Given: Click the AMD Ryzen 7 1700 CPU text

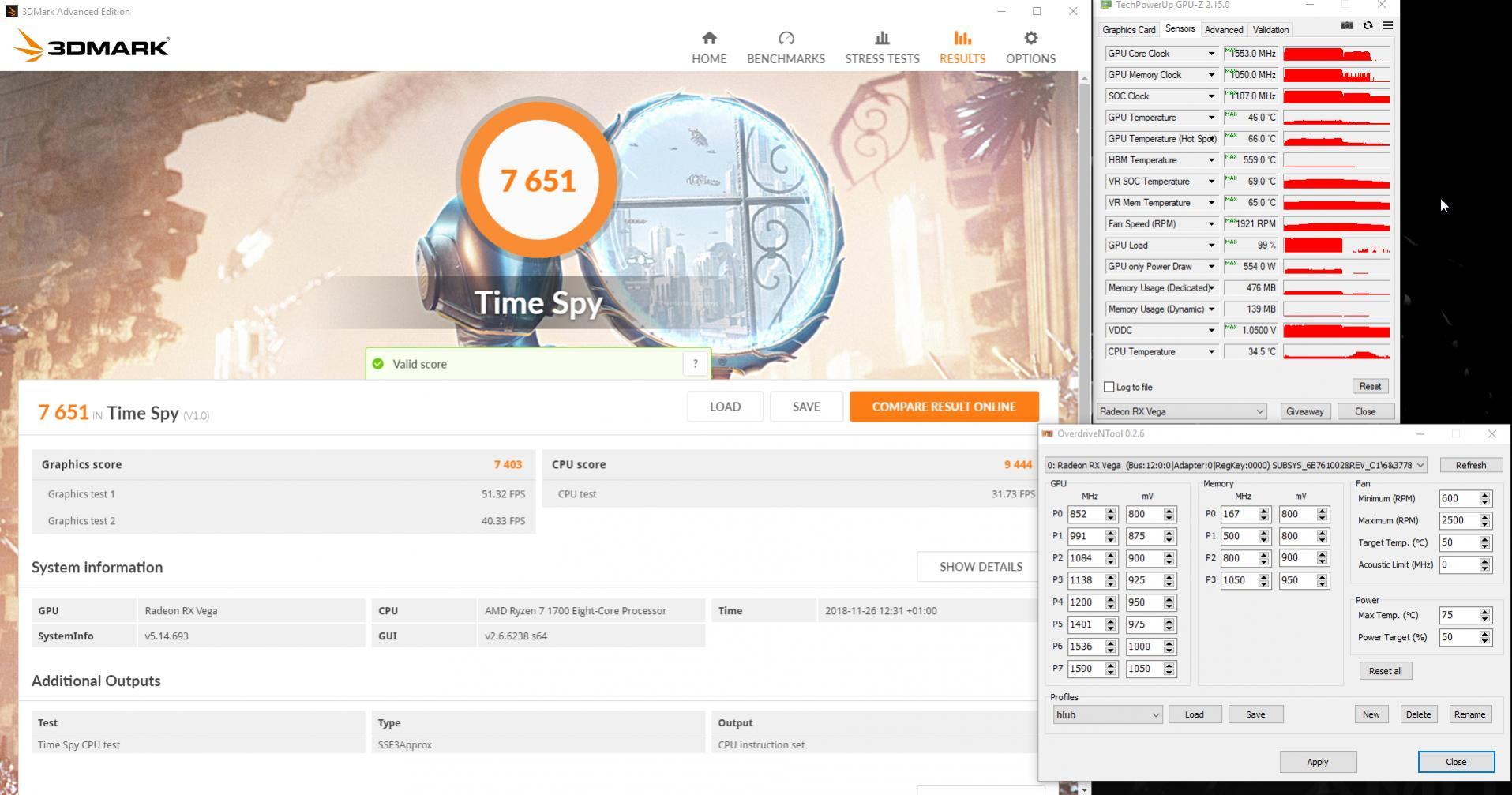Looking at the screenshot, I should 576,611.
